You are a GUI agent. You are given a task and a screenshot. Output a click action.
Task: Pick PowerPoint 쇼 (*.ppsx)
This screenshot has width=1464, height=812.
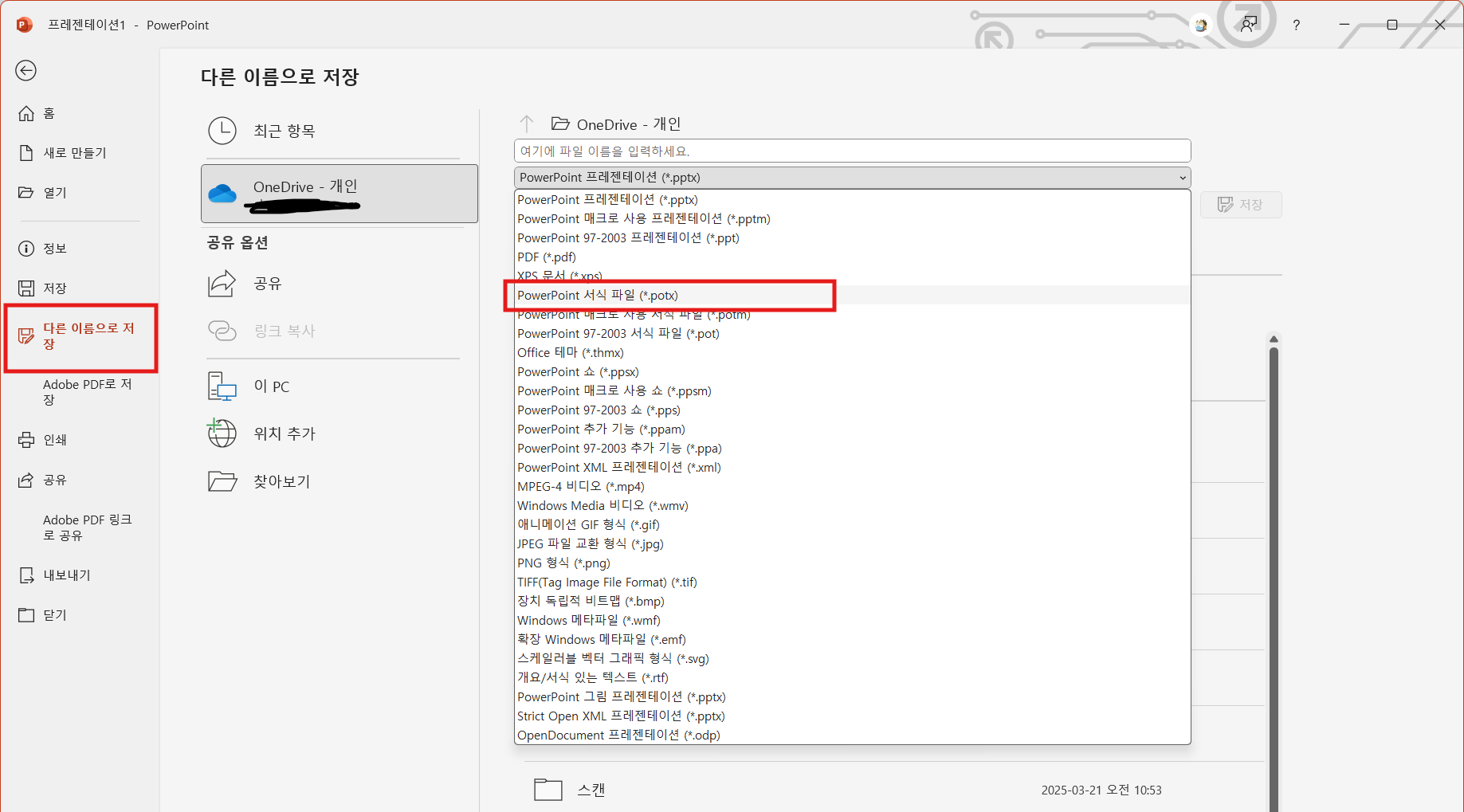[853, 372]
